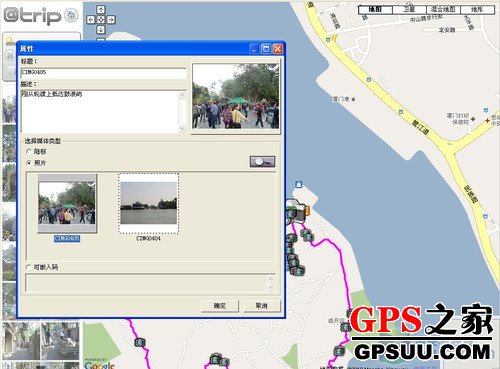Cancel dialog with 取消 button

262,306
